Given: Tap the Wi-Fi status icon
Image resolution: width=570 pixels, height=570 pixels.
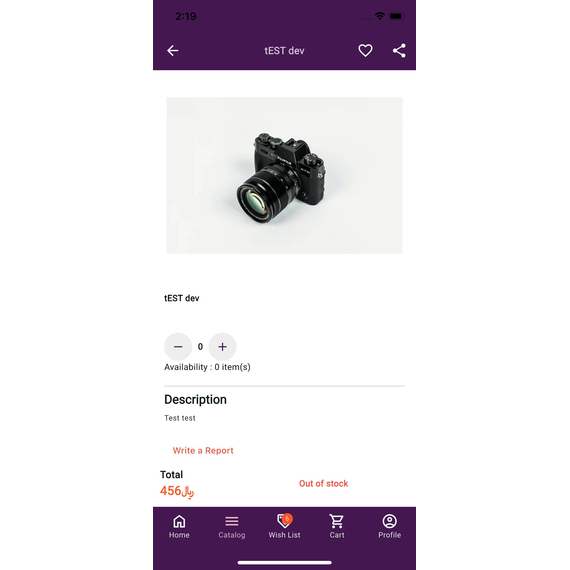Looking at the screenshot, I should [x=380, y=16].
